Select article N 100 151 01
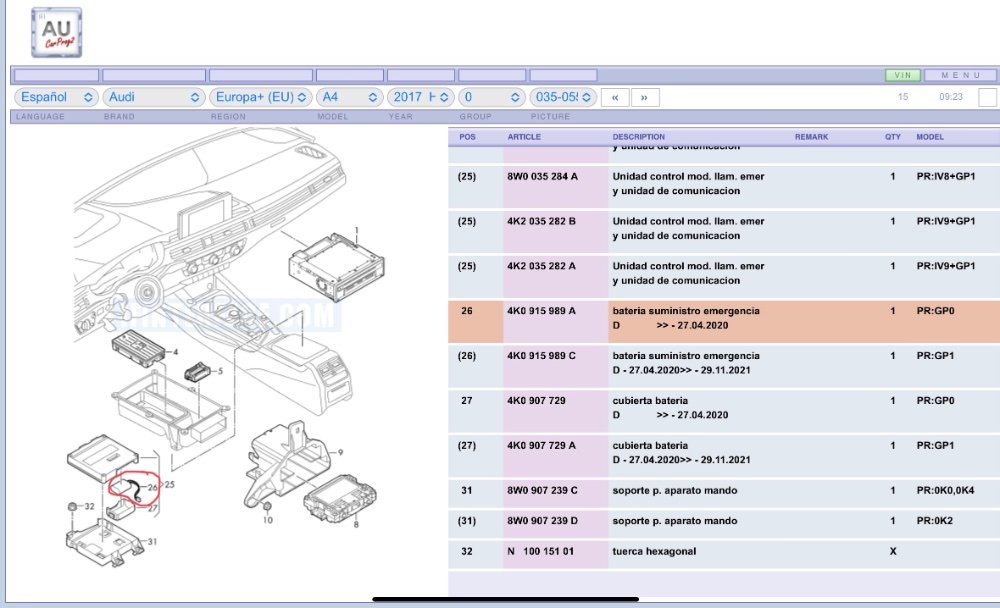The height and width of the screenshot is (608, 1000). point(540,551)
